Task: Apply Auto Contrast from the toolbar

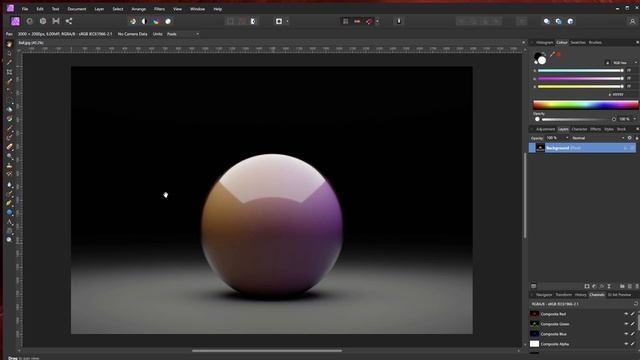Action: [144, 21]
